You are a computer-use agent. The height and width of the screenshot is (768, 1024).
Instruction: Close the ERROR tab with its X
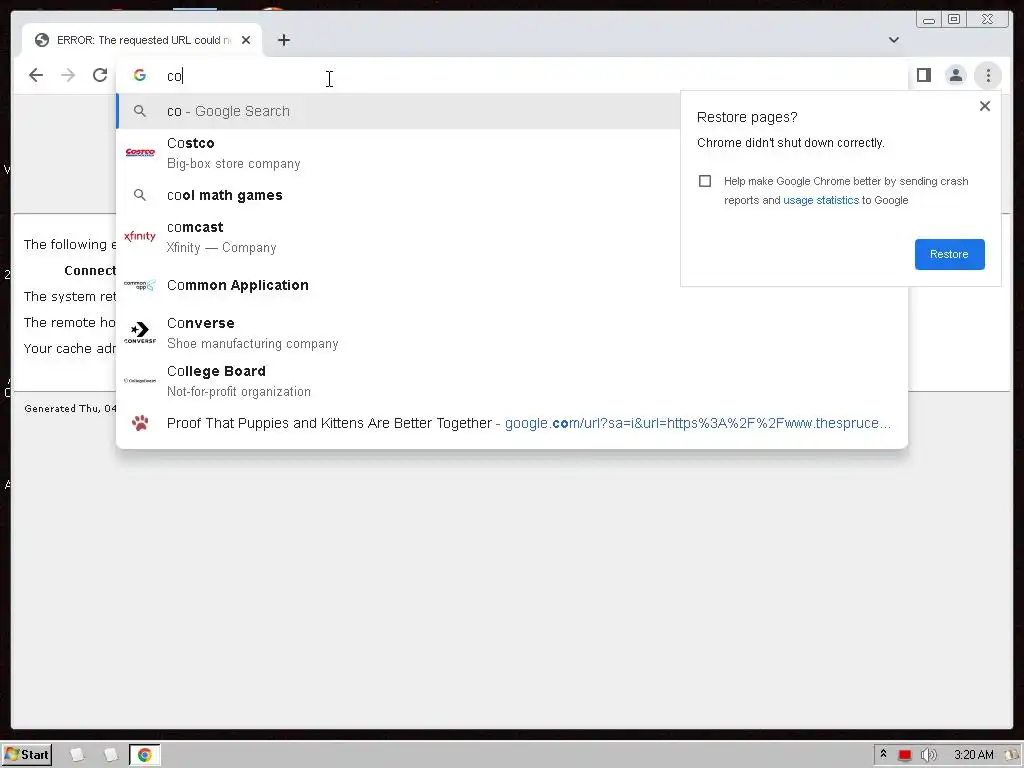click(x=246, y=40)
